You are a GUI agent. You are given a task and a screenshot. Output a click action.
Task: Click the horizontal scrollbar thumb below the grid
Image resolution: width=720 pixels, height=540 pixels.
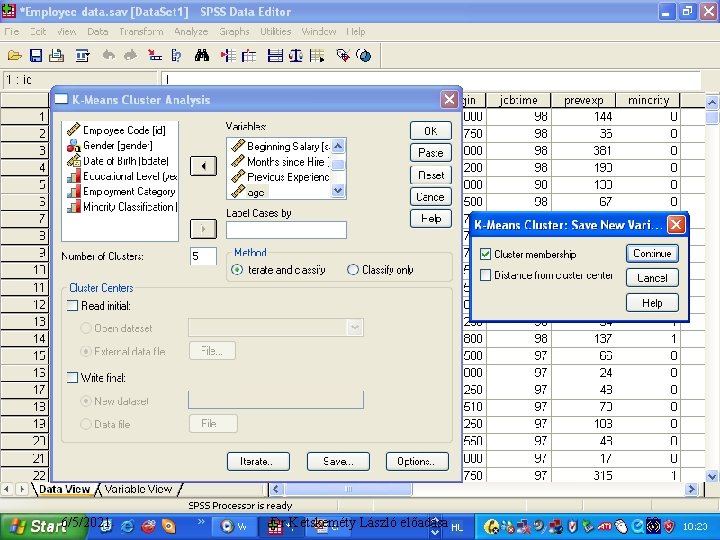(348, 489)
